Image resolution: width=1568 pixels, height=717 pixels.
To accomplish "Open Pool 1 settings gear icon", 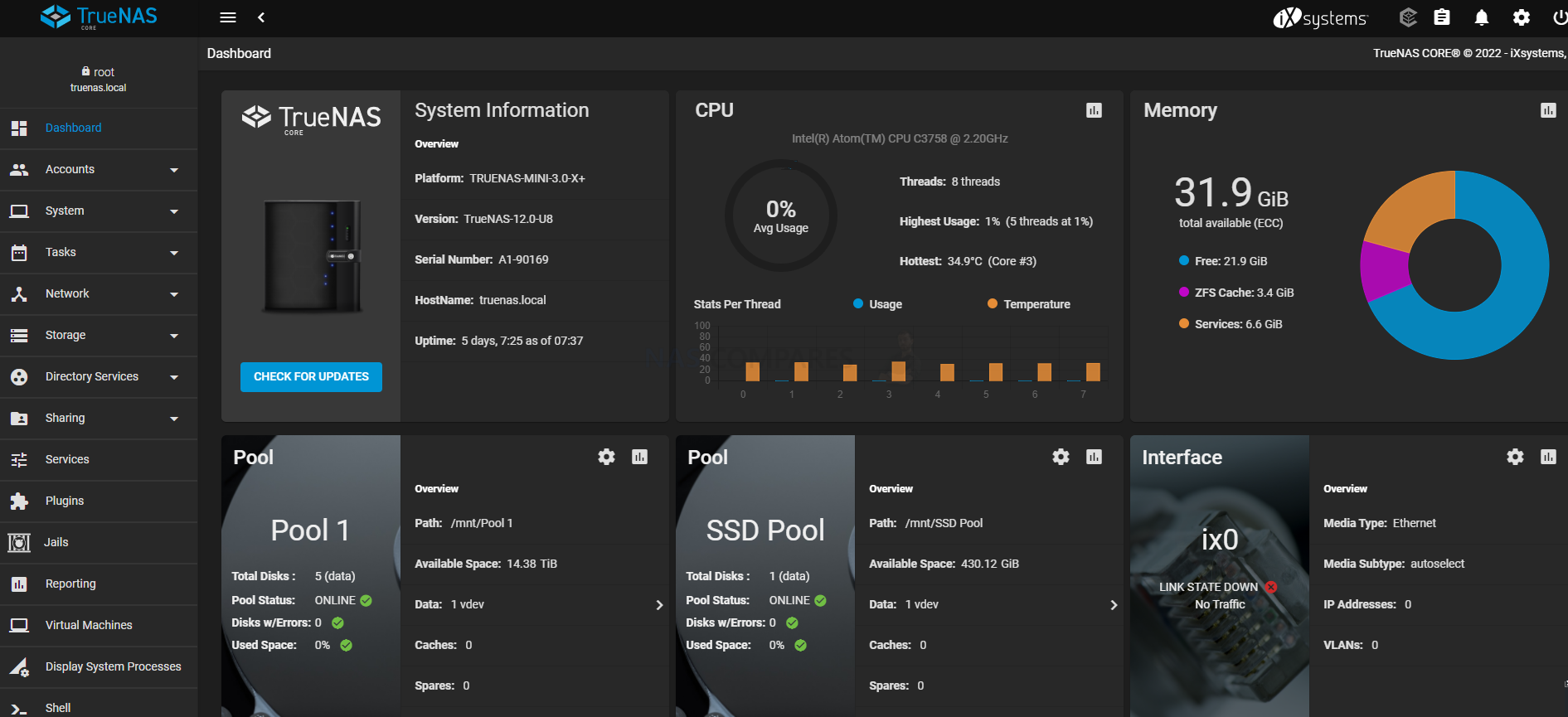I will click(x=607, y=457).
